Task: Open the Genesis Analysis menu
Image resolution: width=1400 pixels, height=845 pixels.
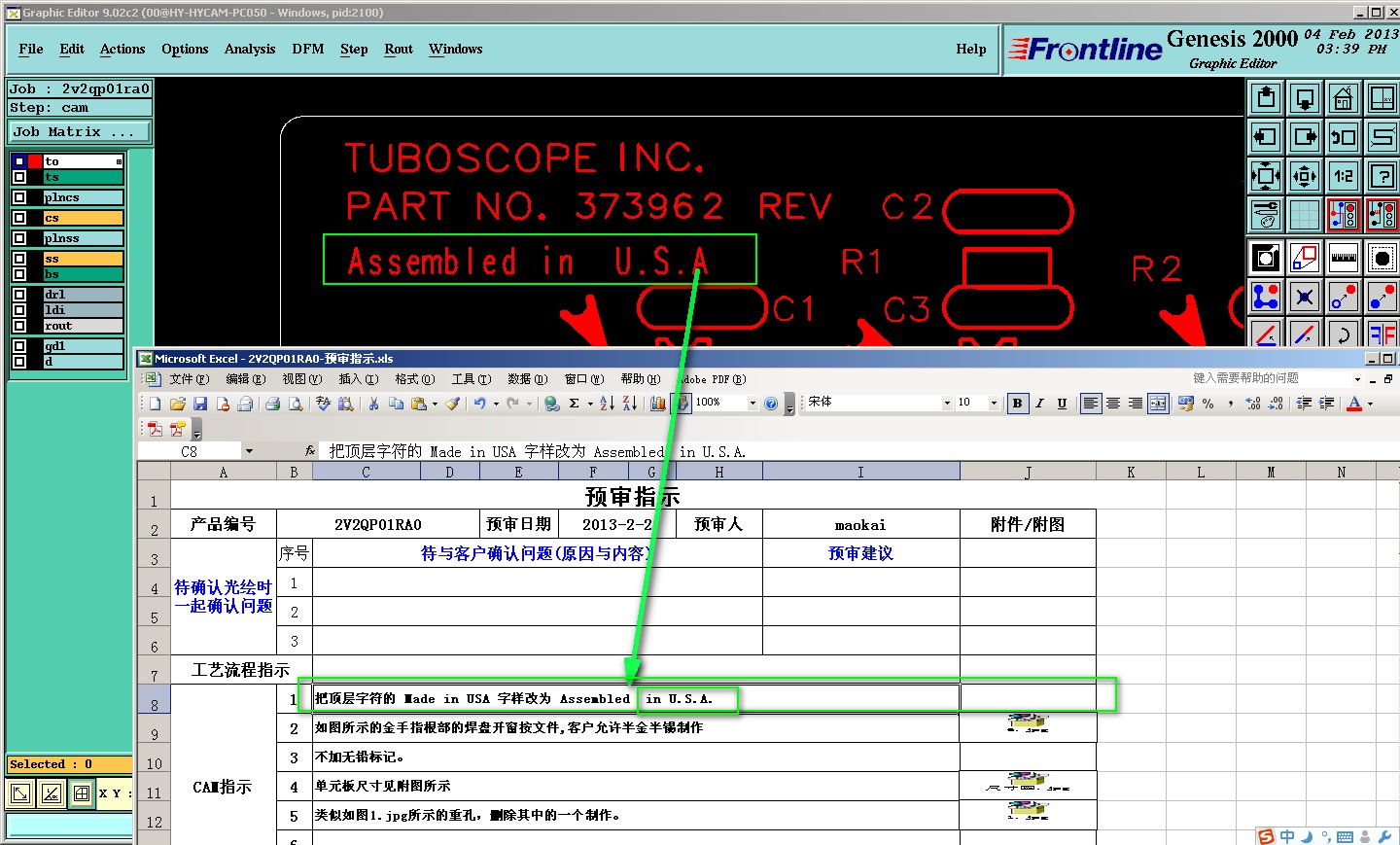Action: [x=250, y=49]
